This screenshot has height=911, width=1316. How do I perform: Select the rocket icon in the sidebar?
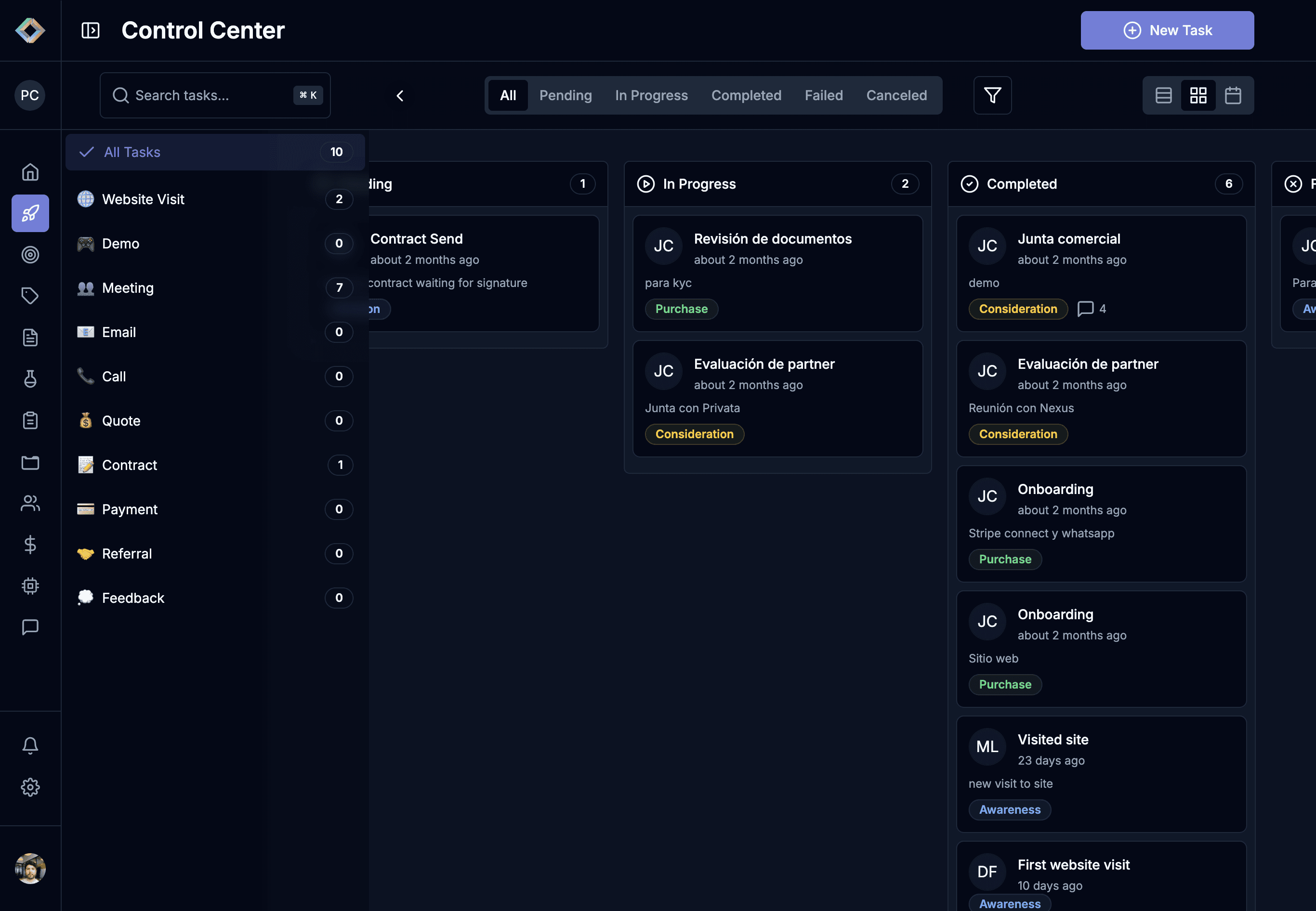coord(30,213)
